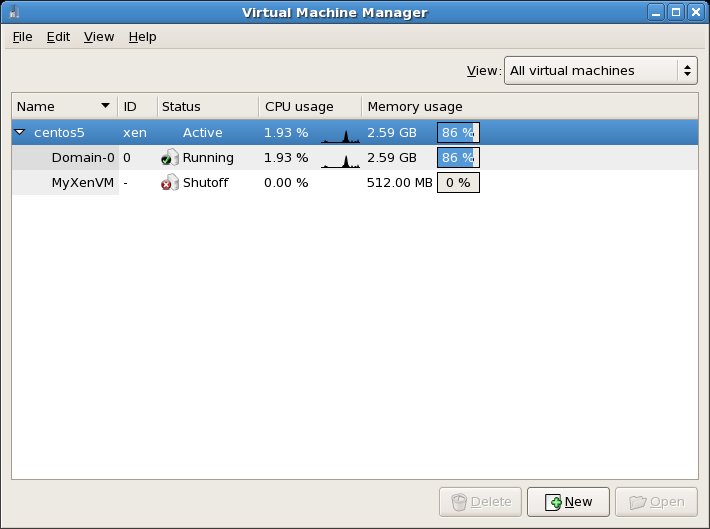This screenshot has width=710, height=529.
Task: Open the Edit menu
Action: (x=58, y=37)
